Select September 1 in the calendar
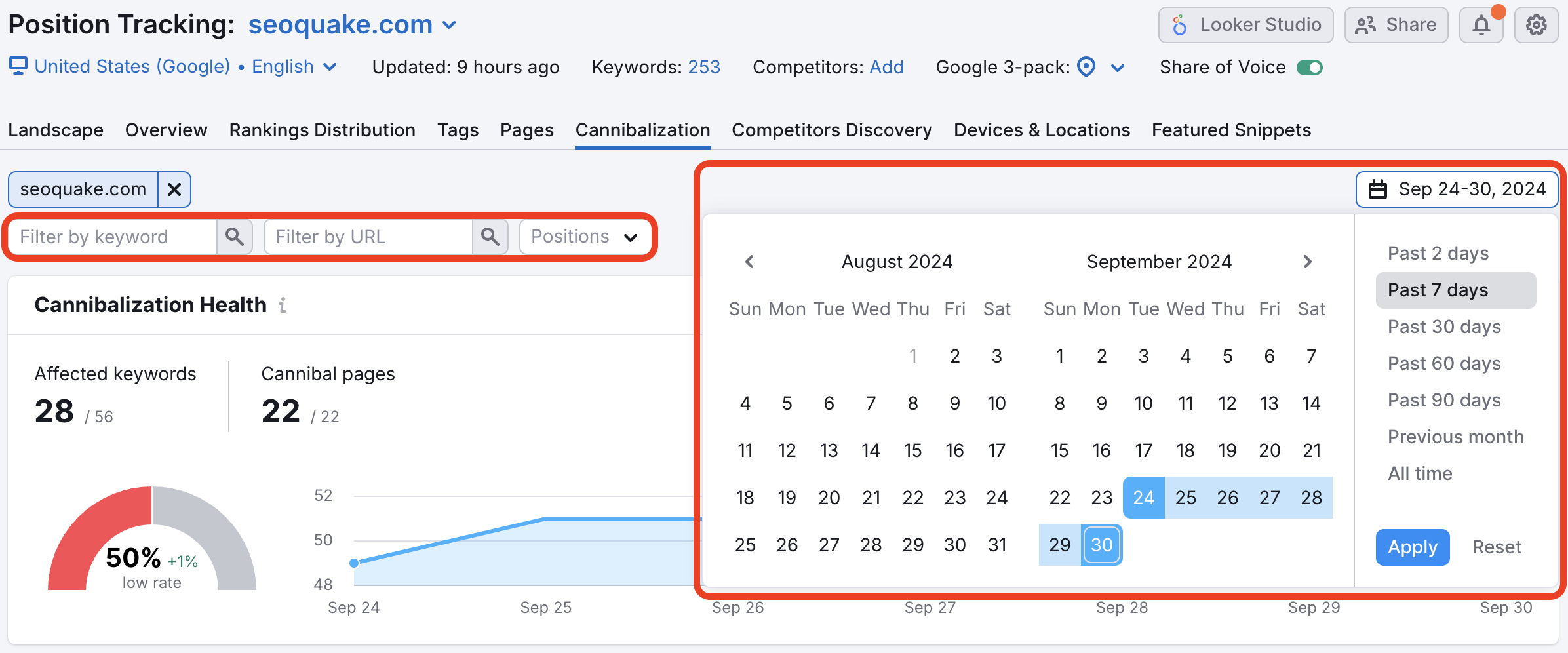This screenshot has width=1568, height=653. coord(1060,356)
